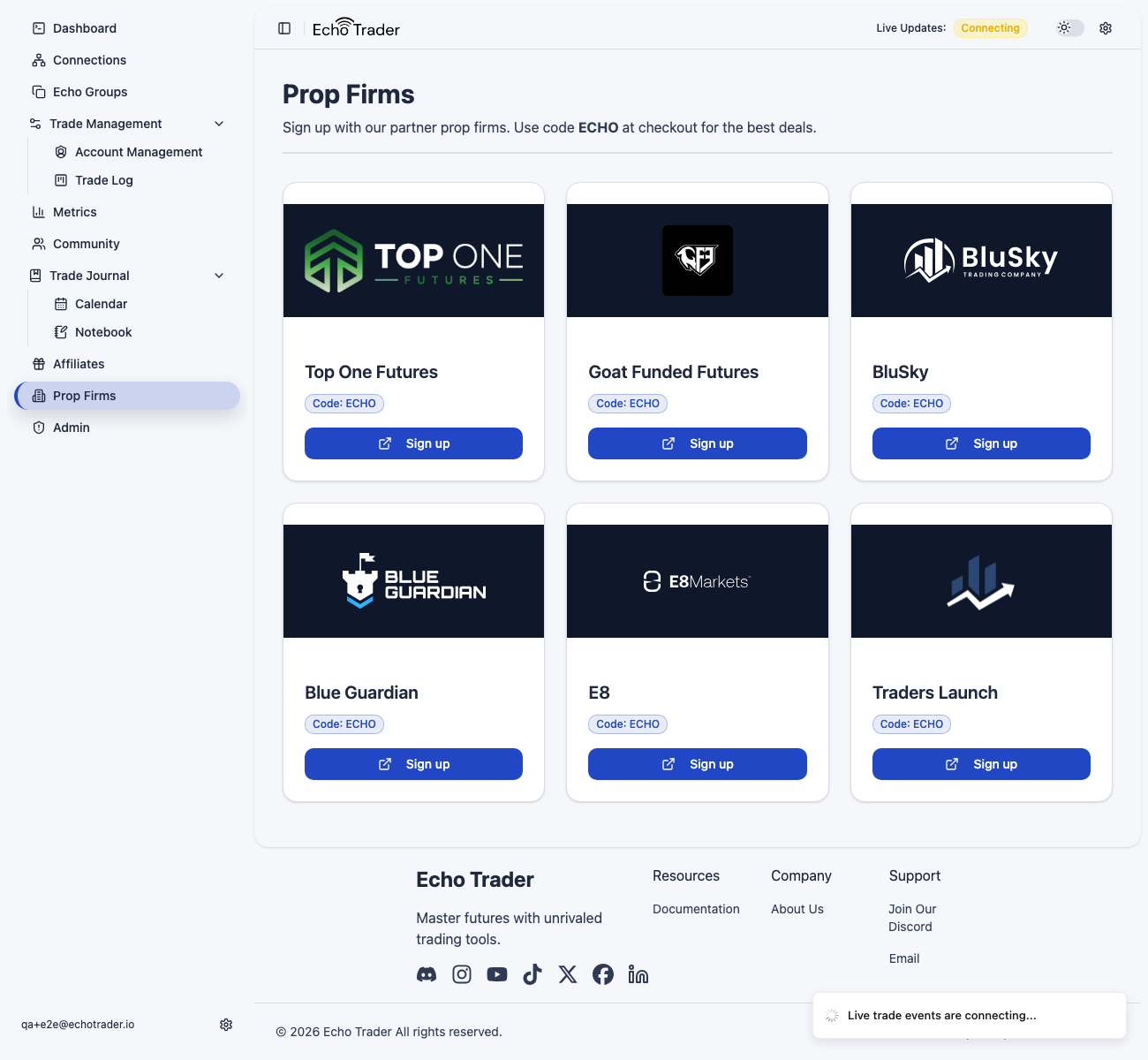Collapse Trade Journal section chevron

click(x=219, y=276)
